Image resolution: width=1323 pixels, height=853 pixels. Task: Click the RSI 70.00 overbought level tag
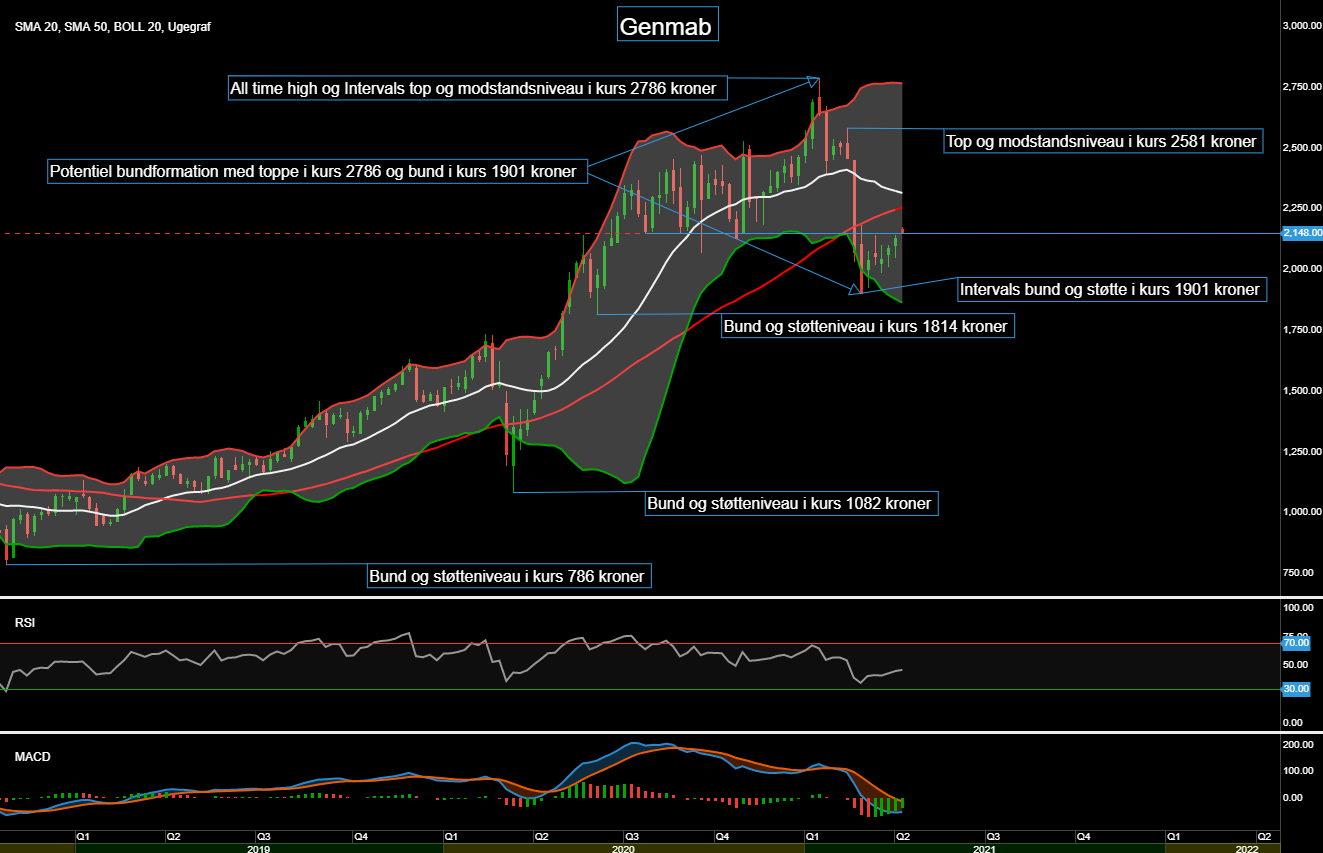1297,644
